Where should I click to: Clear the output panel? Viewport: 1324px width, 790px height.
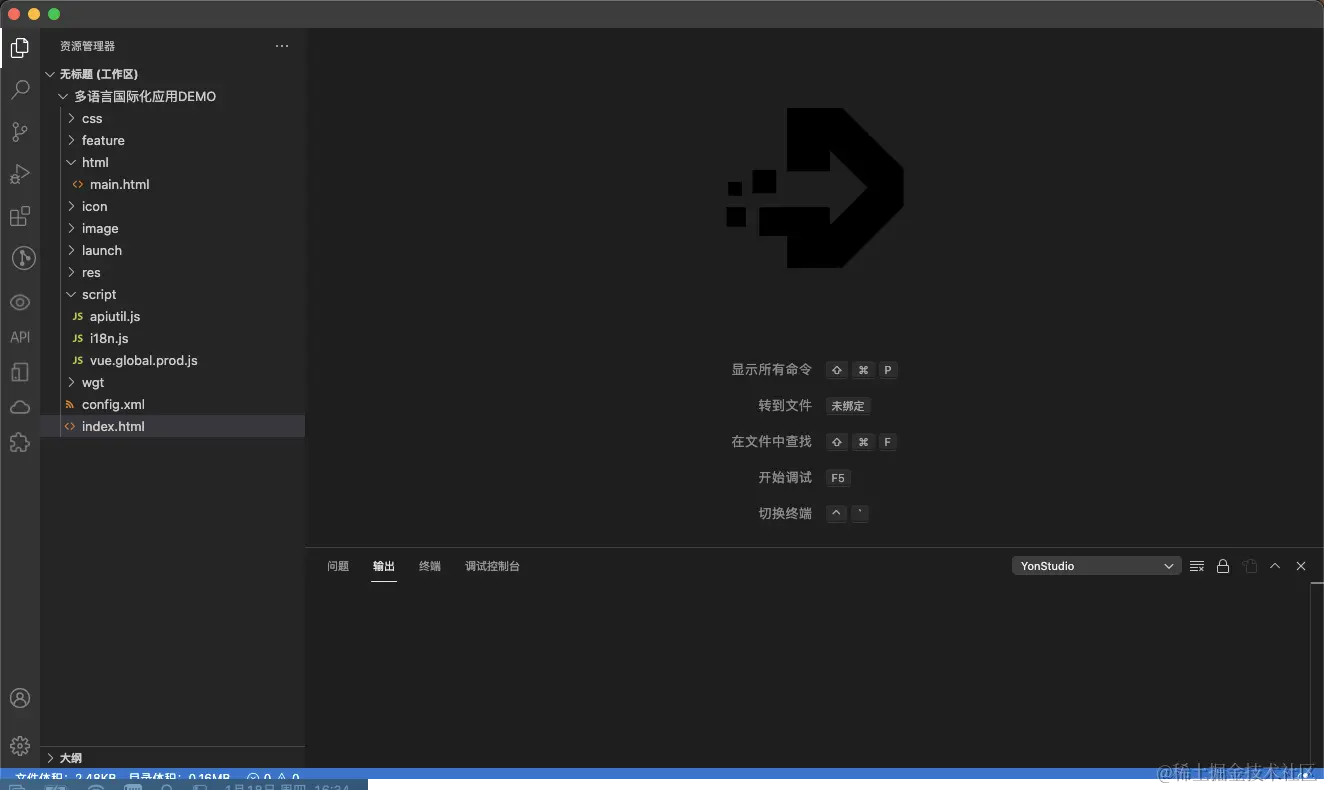tap(1197, 566)
